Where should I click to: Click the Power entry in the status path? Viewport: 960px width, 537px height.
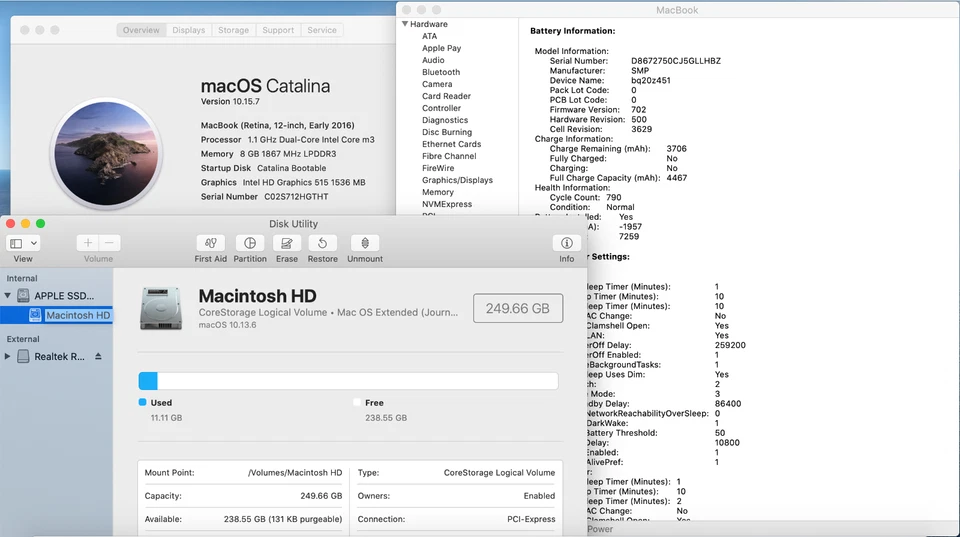click(600, 529)
